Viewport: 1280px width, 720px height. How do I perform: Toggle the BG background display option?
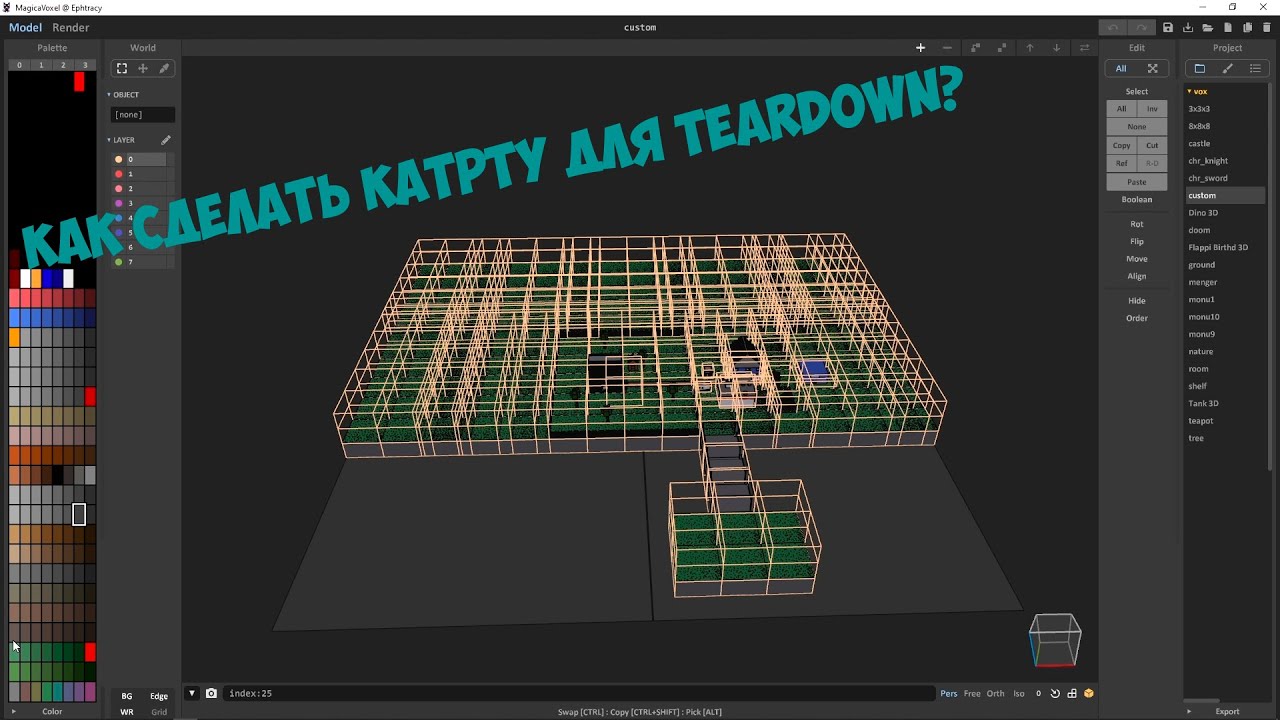pos(127,696)
